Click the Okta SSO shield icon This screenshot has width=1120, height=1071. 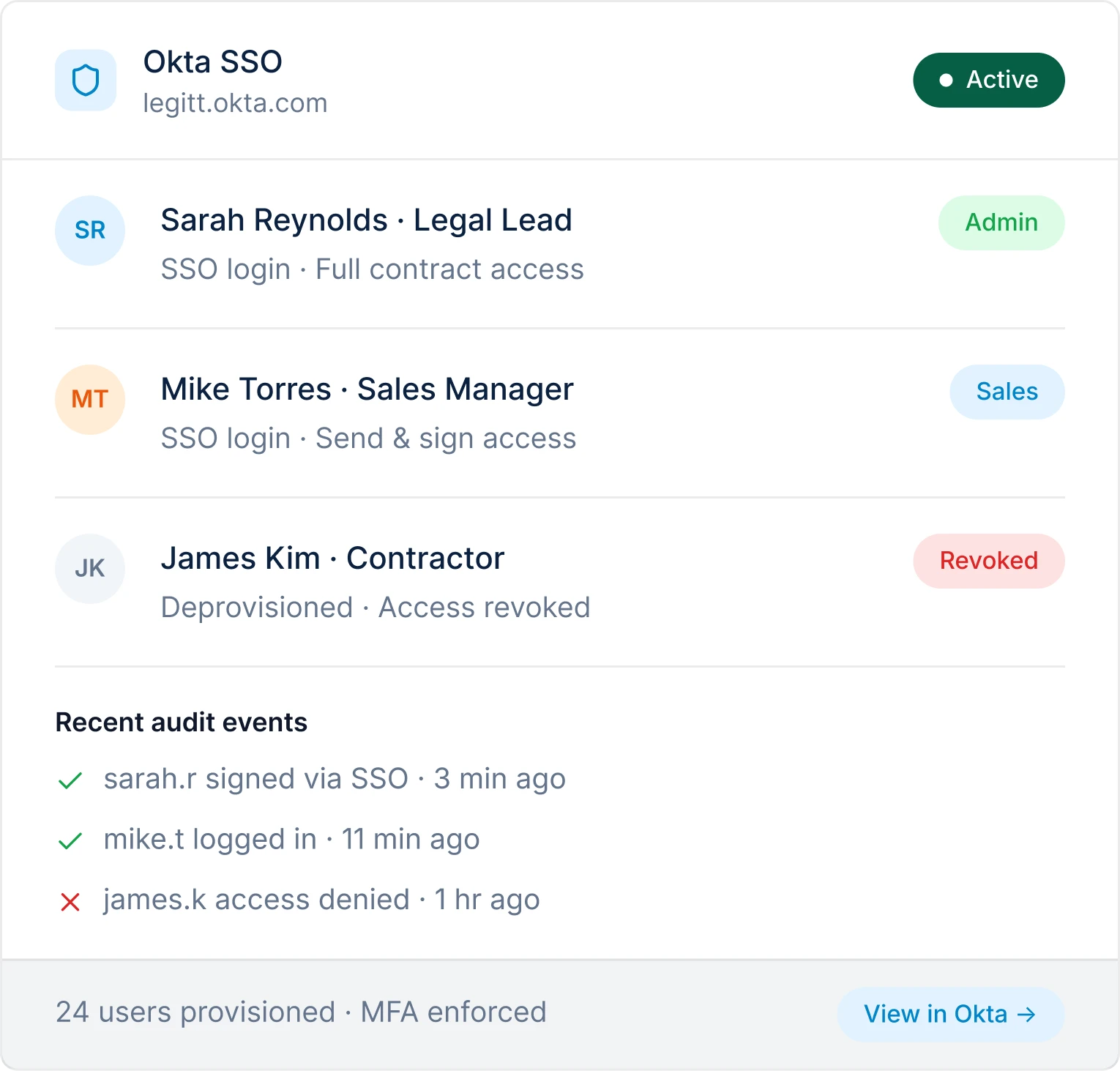click(86, 81)
